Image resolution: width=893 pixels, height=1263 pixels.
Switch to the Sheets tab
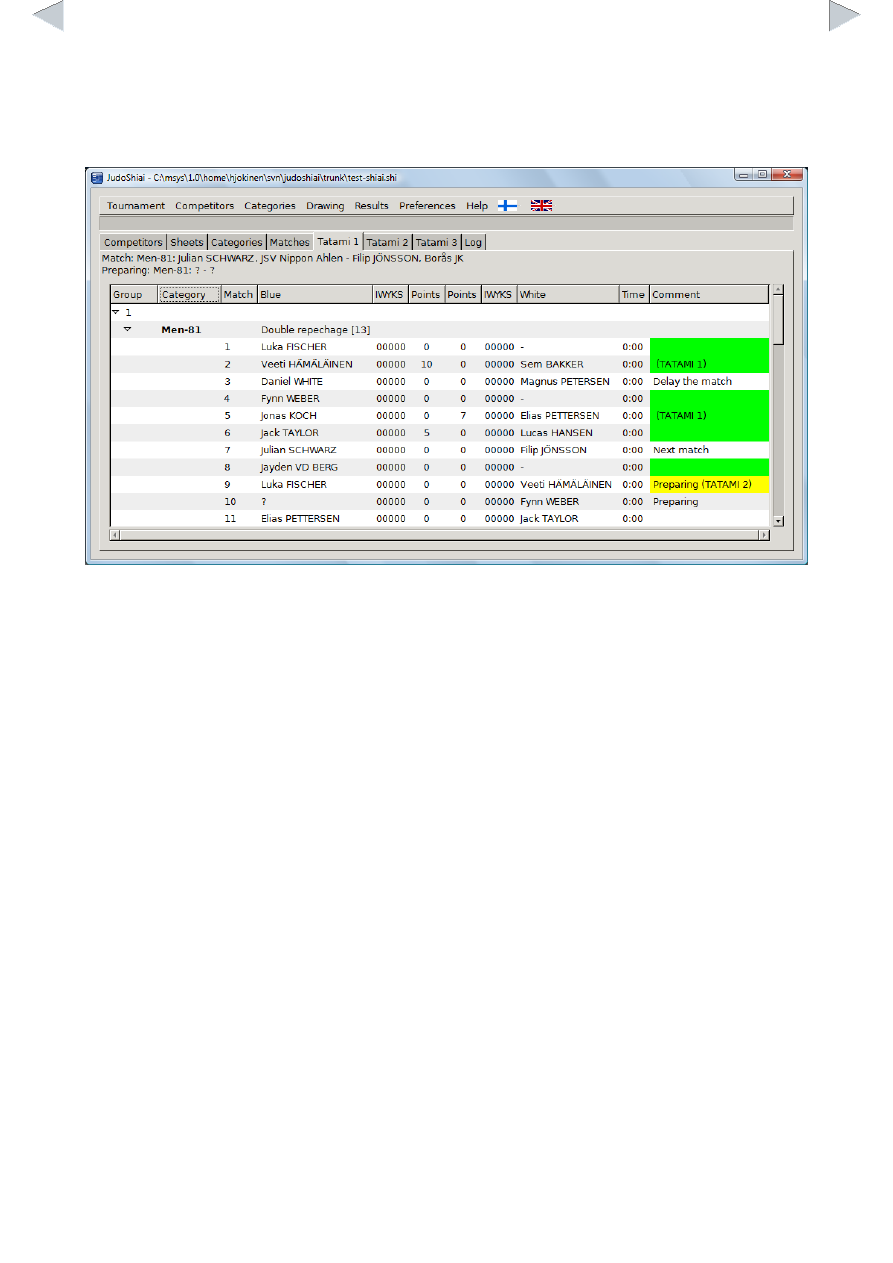(186, 242)
